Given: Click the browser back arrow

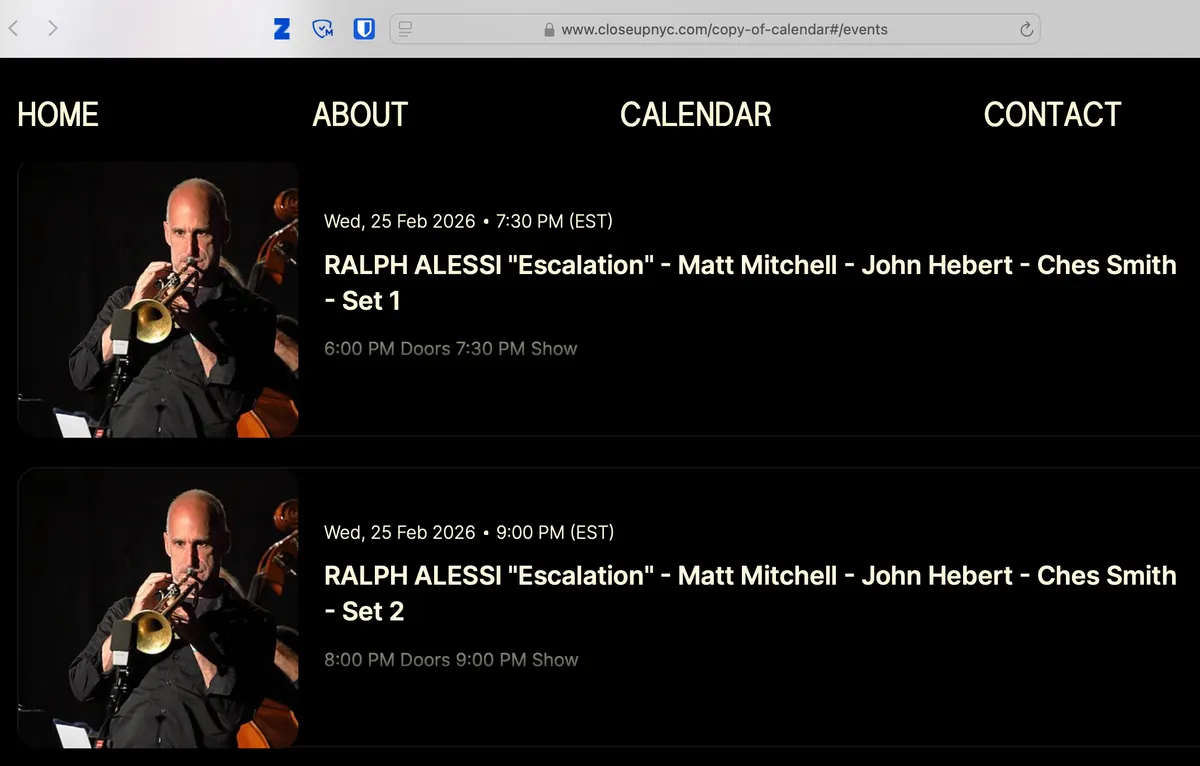Looking at the screenshot, I should pyautogui.click(x=13, y=28).
